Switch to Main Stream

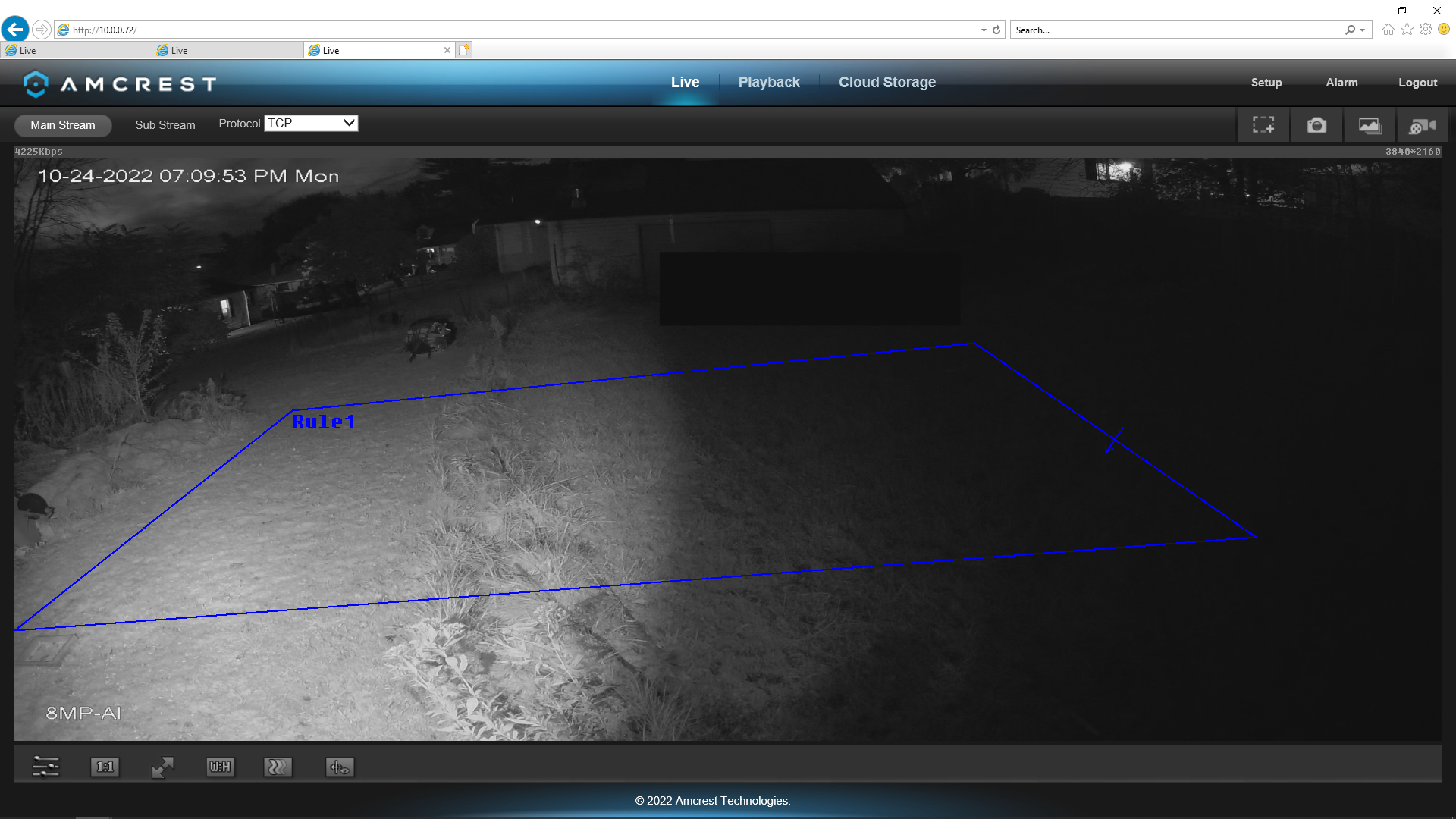[63, 125]
